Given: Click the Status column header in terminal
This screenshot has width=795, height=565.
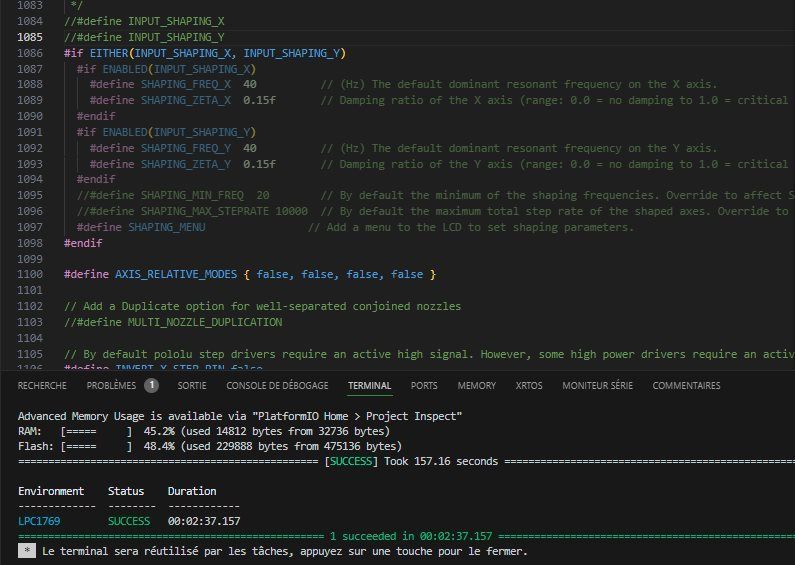Looking at the screenshot, I should pyautogui.click(x=126, y=491).
